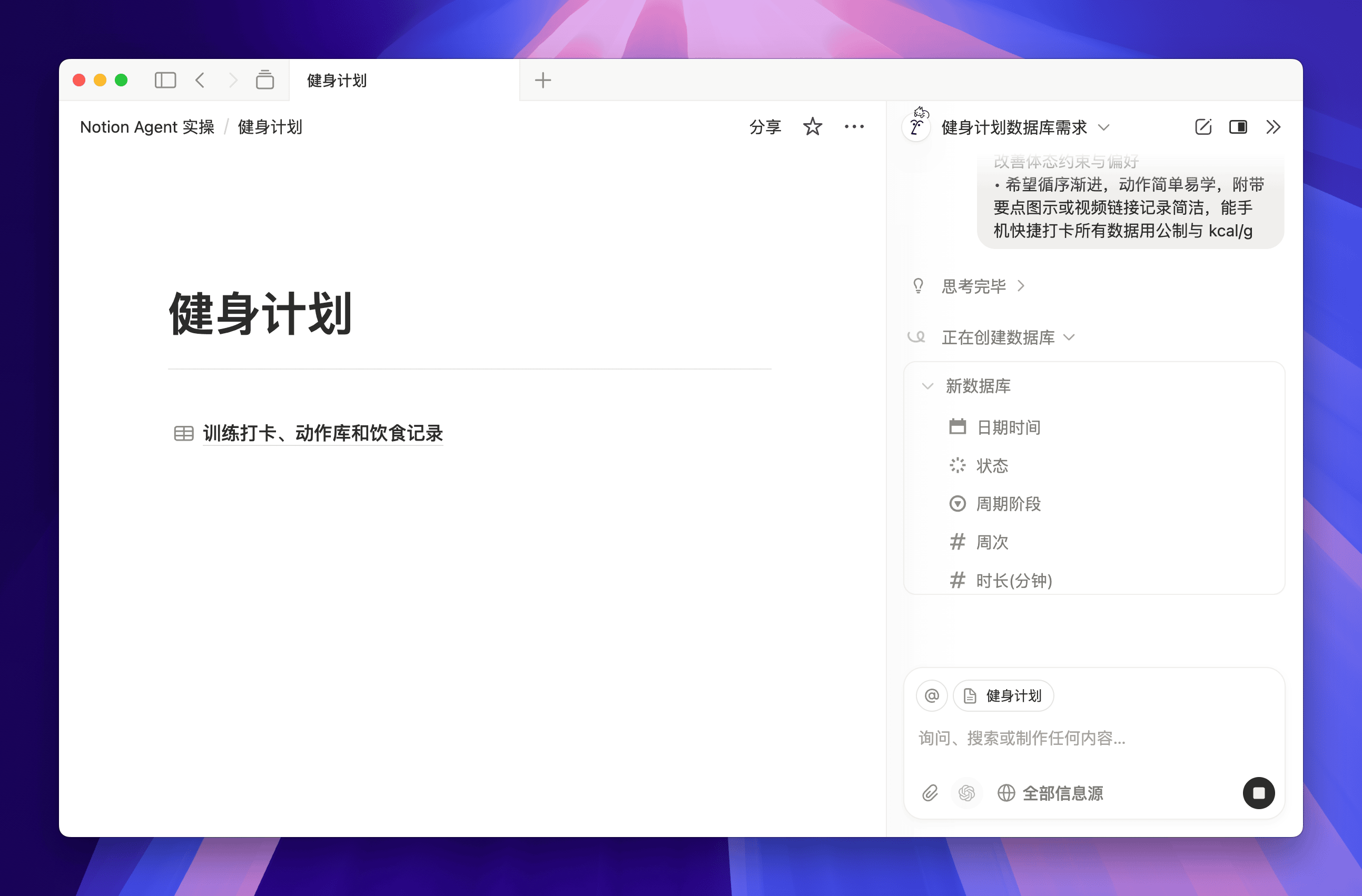
Task: Select the 时长(分钟) property row
Action: [1094, 580]
